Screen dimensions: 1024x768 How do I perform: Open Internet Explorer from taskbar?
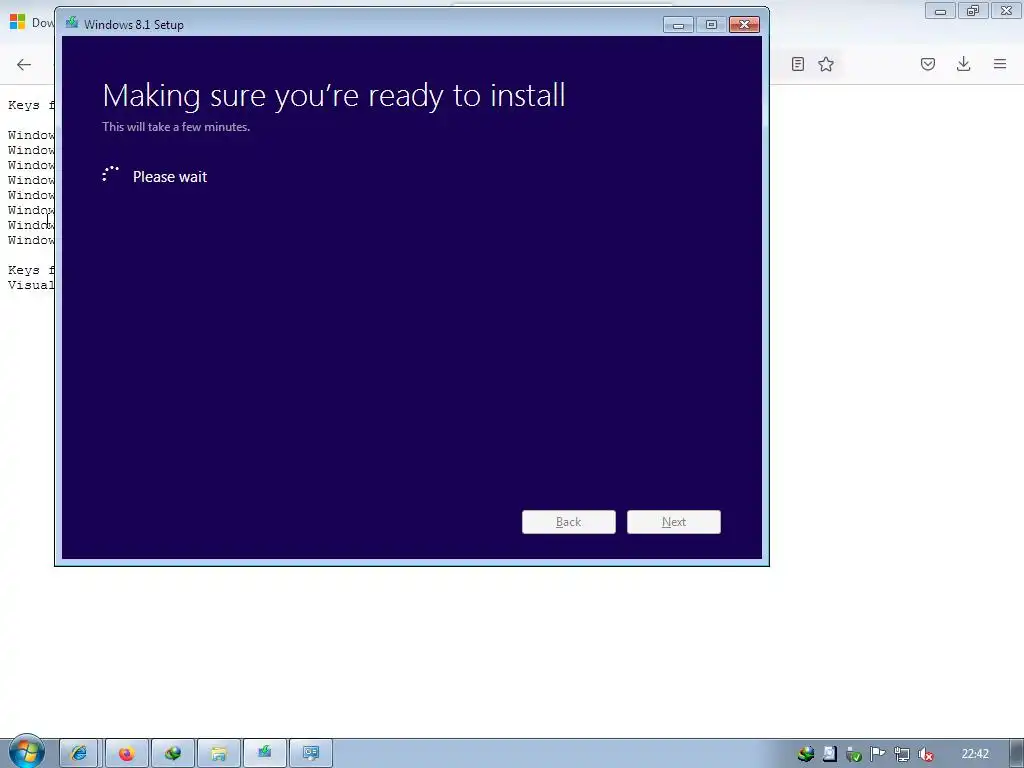(x=79, y=754)
